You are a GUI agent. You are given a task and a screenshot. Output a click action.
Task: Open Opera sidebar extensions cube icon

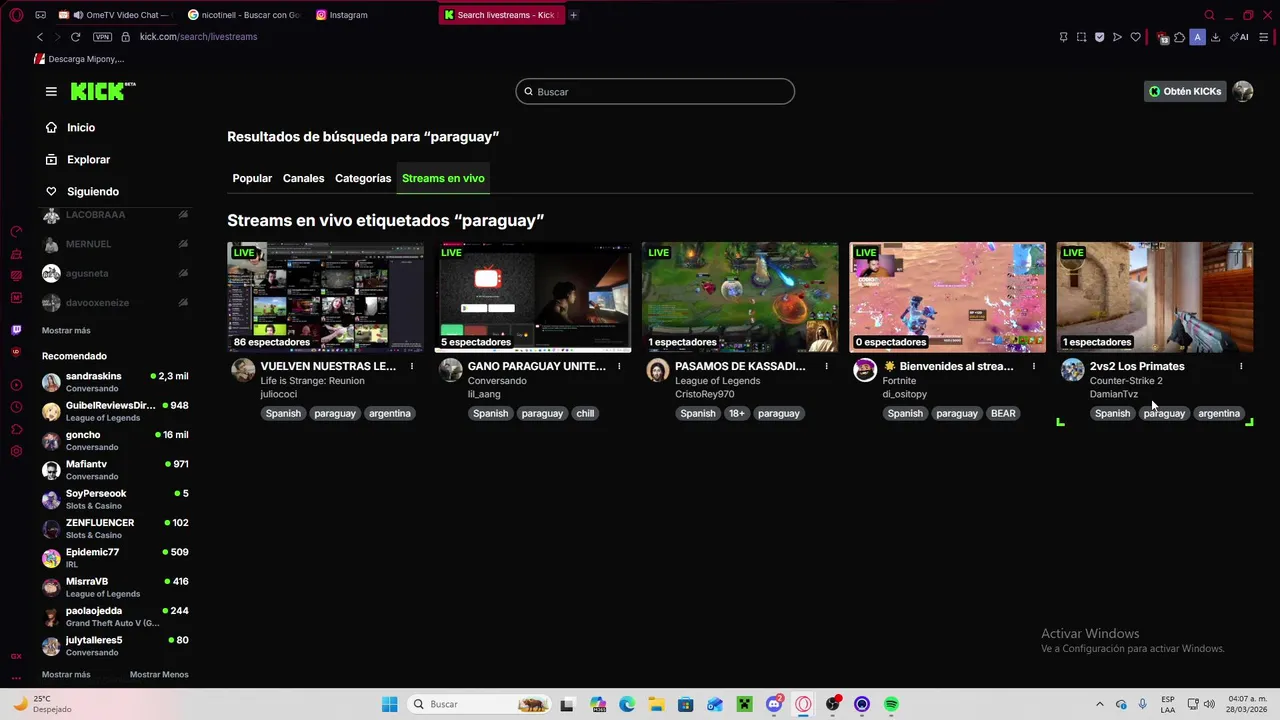pyautogui.click(x=16, y=429)
